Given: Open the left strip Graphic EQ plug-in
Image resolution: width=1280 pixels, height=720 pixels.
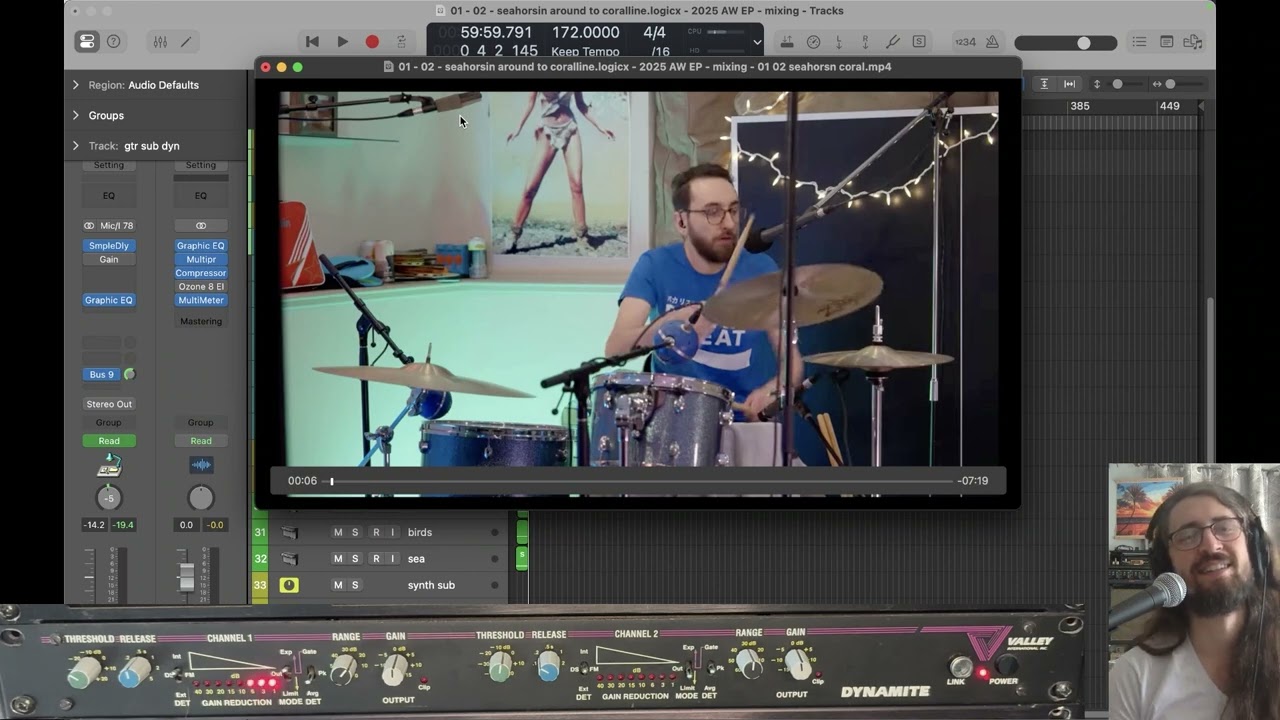Looking at the screenshot, I should pyautogui.click(x=109, y=300).
